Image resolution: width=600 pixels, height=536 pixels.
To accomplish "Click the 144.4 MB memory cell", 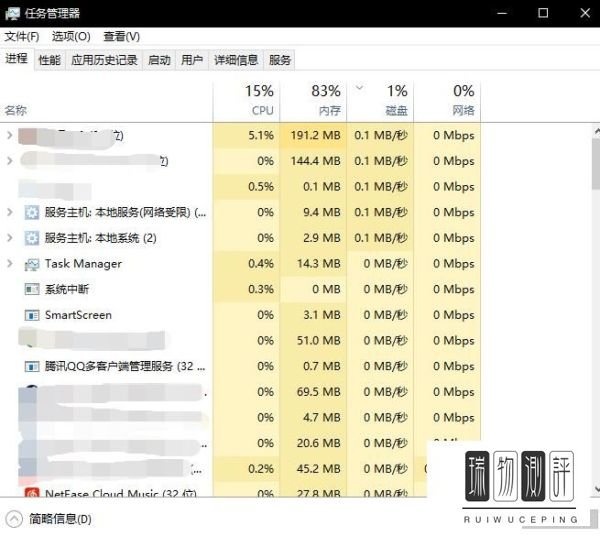I will point(313,161).
